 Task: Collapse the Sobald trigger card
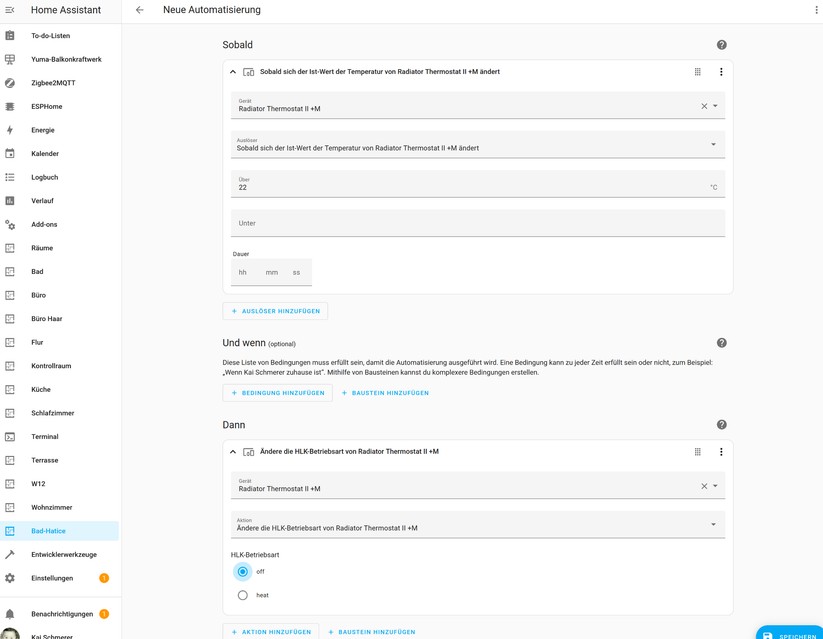(x=231, y=71)
